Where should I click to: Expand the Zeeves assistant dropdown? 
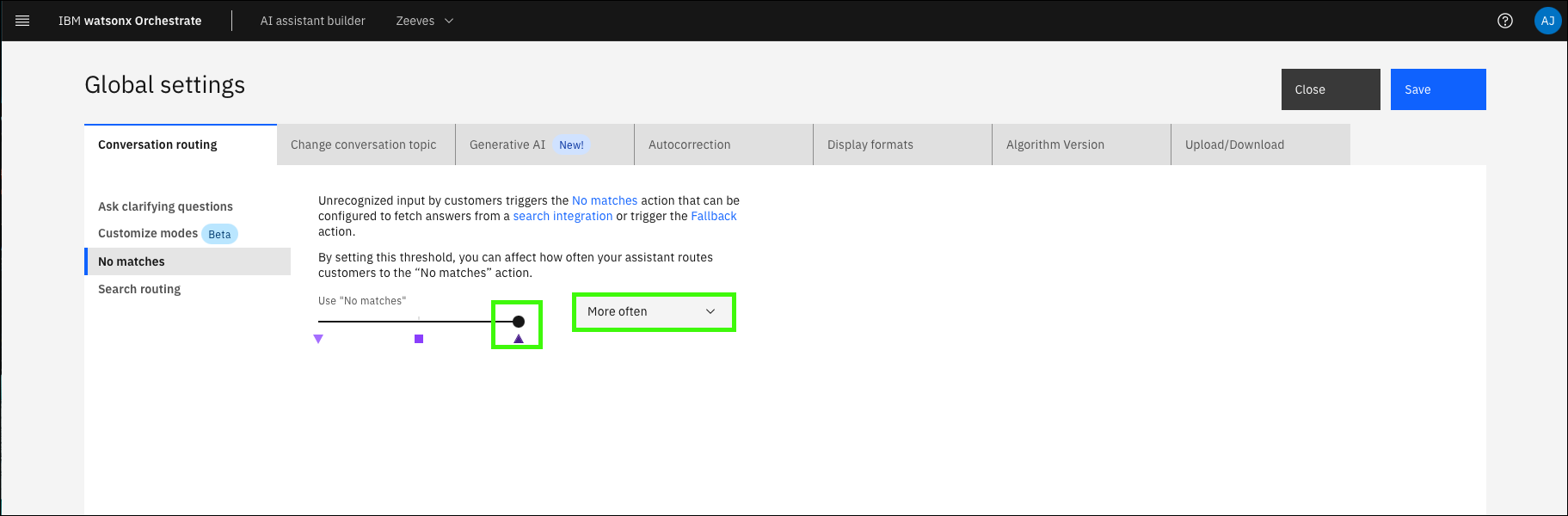coord(424,21)
